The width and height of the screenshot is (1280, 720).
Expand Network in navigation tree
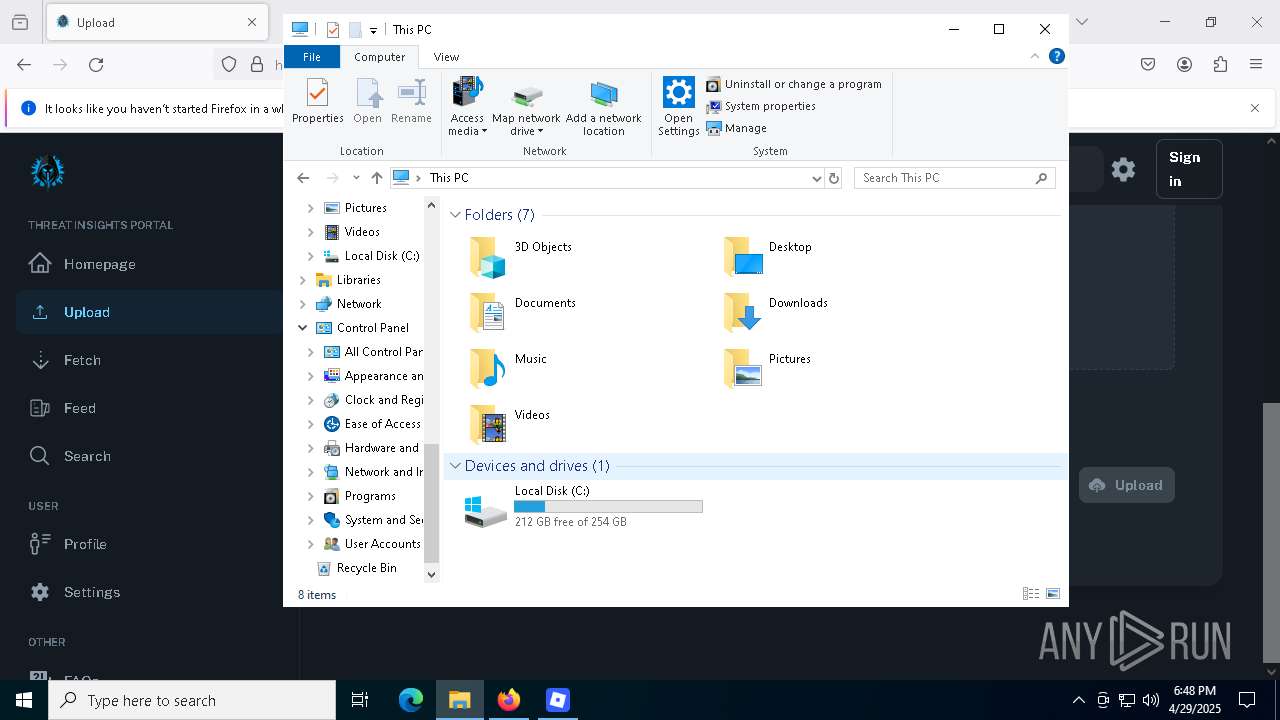tap(302, 304)
